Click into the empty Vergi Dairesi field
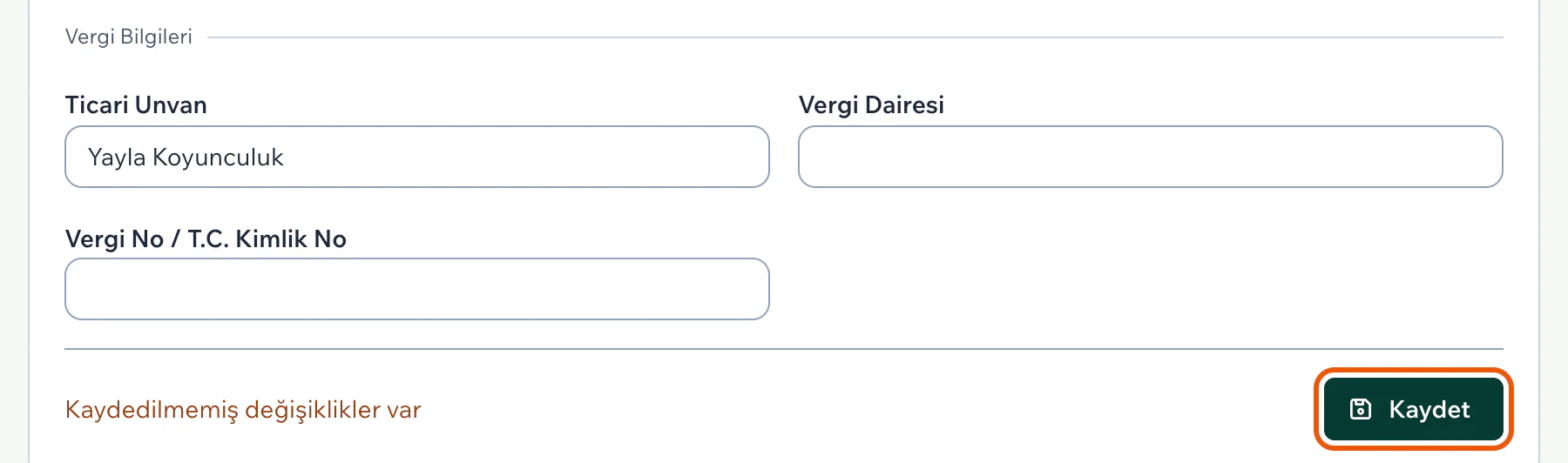Screen dimensions: 1568x463 [1151, 157]
